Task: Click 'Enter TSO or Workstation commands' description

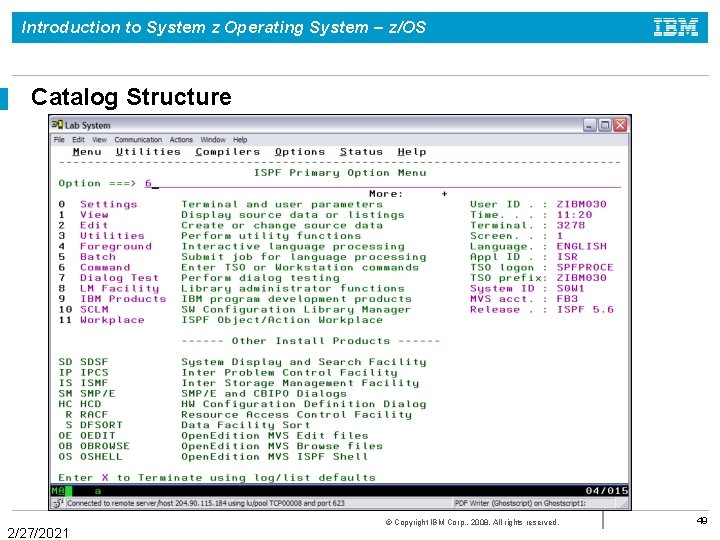Action: (x=300, y=268)
